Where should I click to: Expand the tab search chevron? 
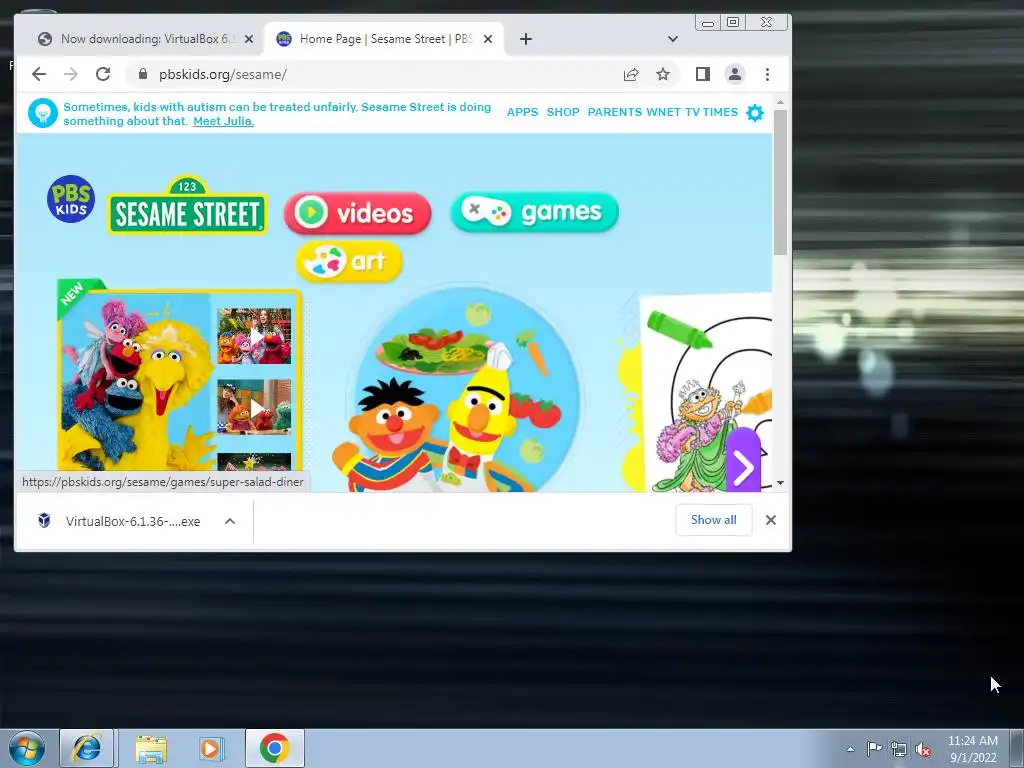[x=673, y=39]
